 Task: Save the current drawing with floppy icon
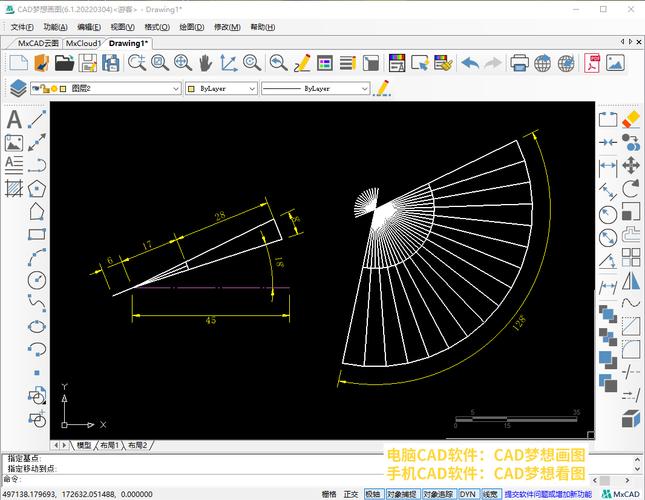88,63
